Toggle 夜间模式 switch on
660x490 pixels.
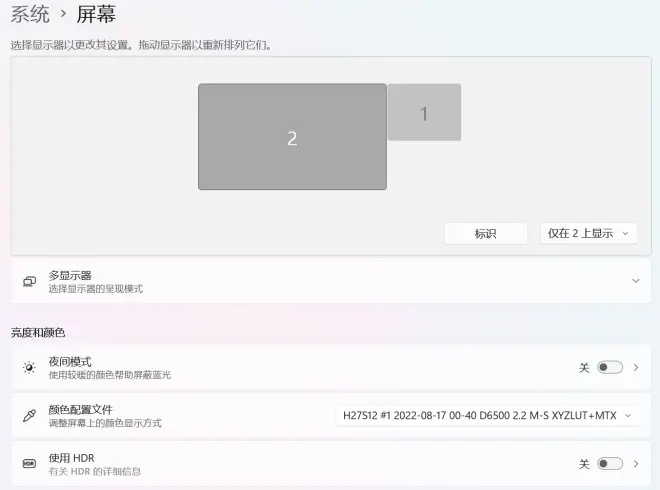[x=610, y=368]
